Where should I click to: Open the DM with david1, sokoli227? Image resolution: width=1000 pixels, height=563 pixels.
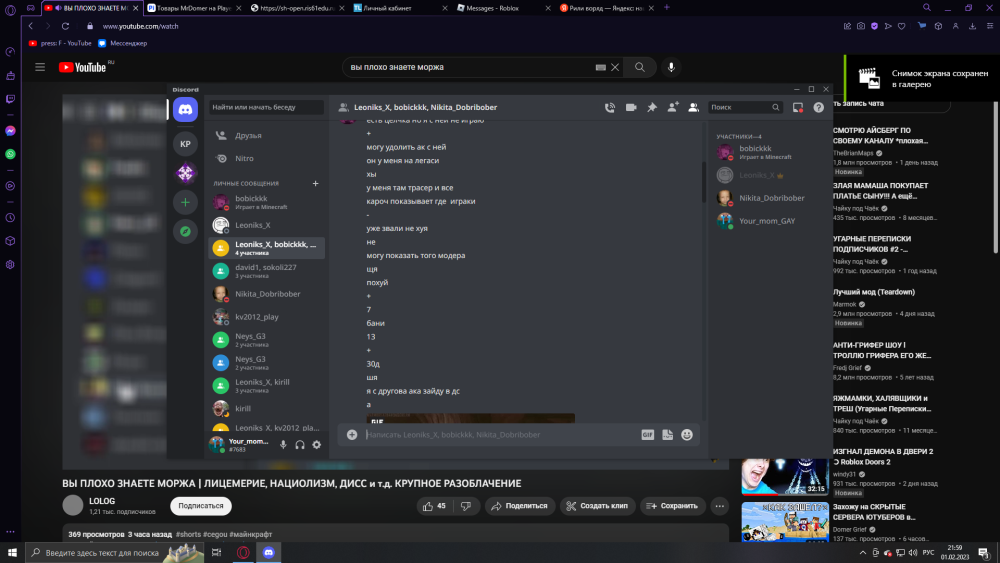266,271
